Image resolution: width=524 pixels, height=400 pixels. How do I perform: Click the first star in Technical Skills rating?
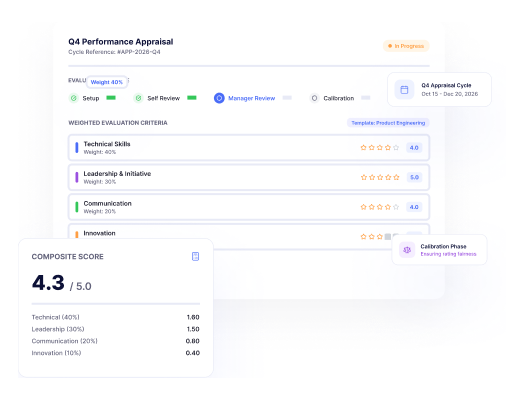(x=363, y=147)
